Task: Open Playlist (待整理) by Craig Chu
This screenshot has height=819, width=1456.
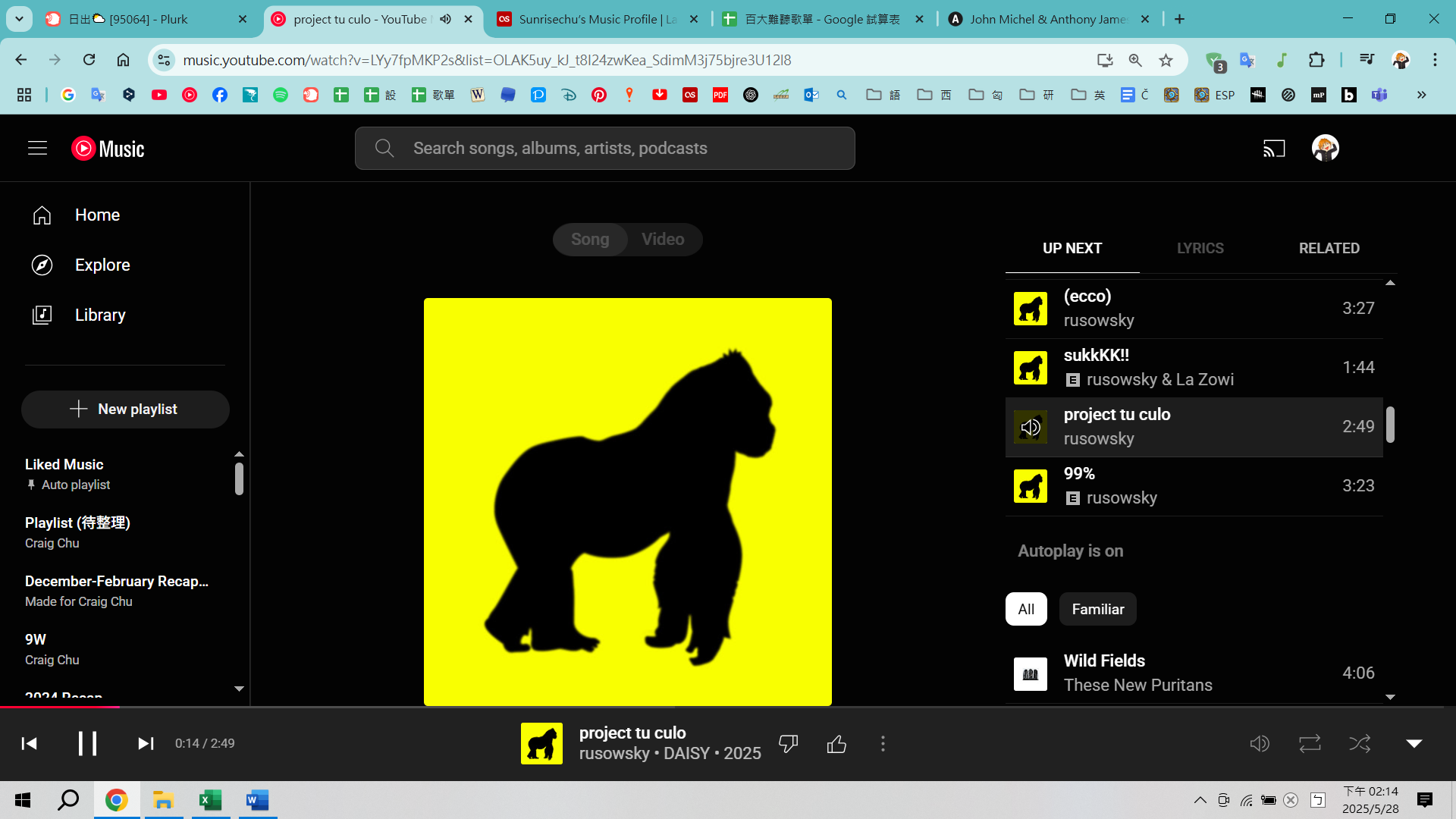Action: tap(125, 532)
